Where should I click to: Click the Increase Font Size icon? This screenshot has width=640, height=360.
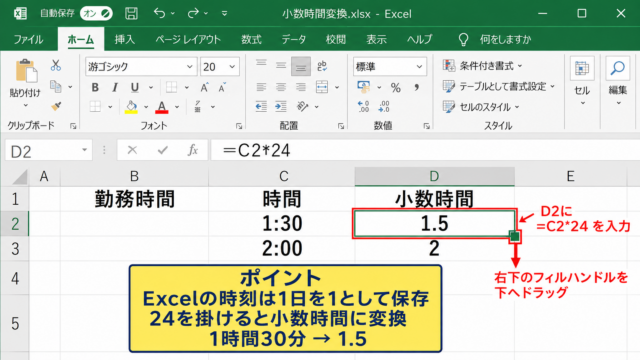[204, 87]
